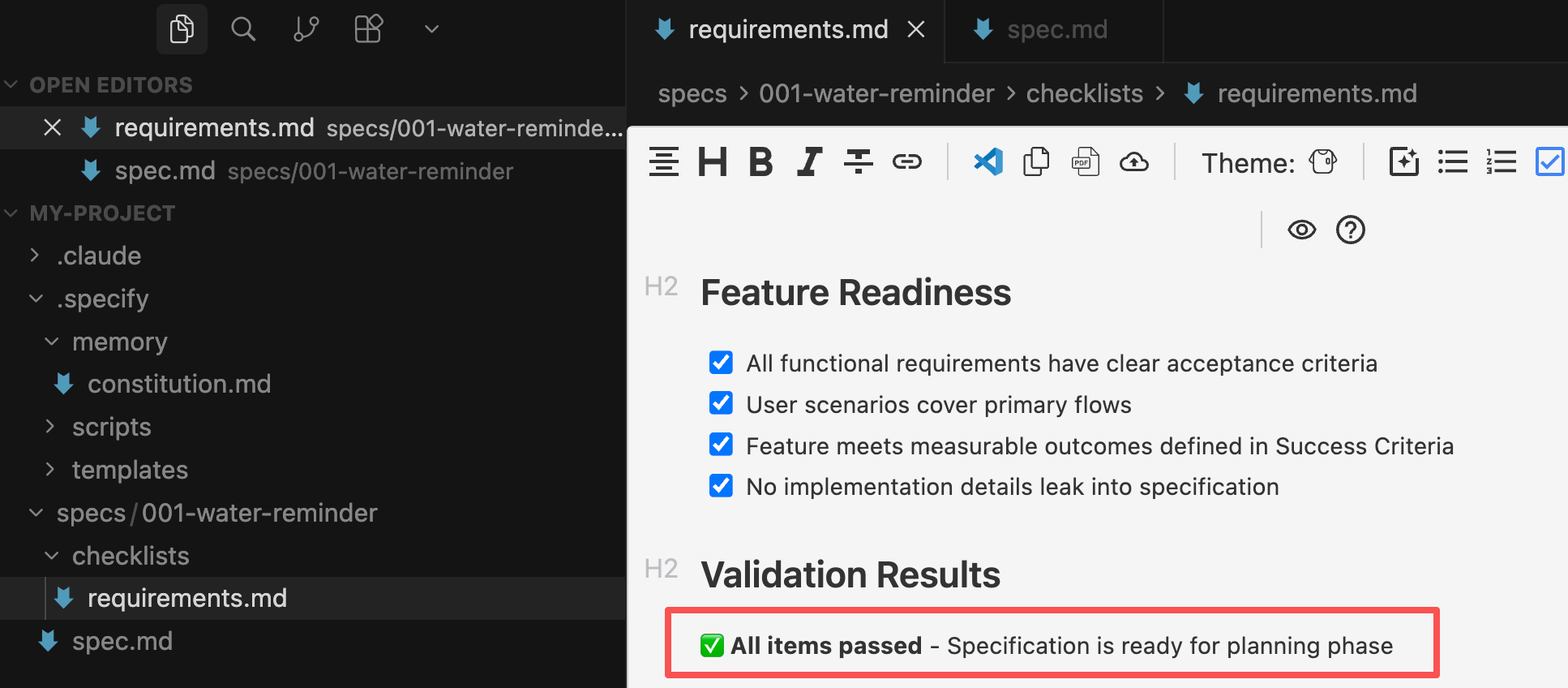
Task: Expand the templates folder in the tree
Action: 130,470
